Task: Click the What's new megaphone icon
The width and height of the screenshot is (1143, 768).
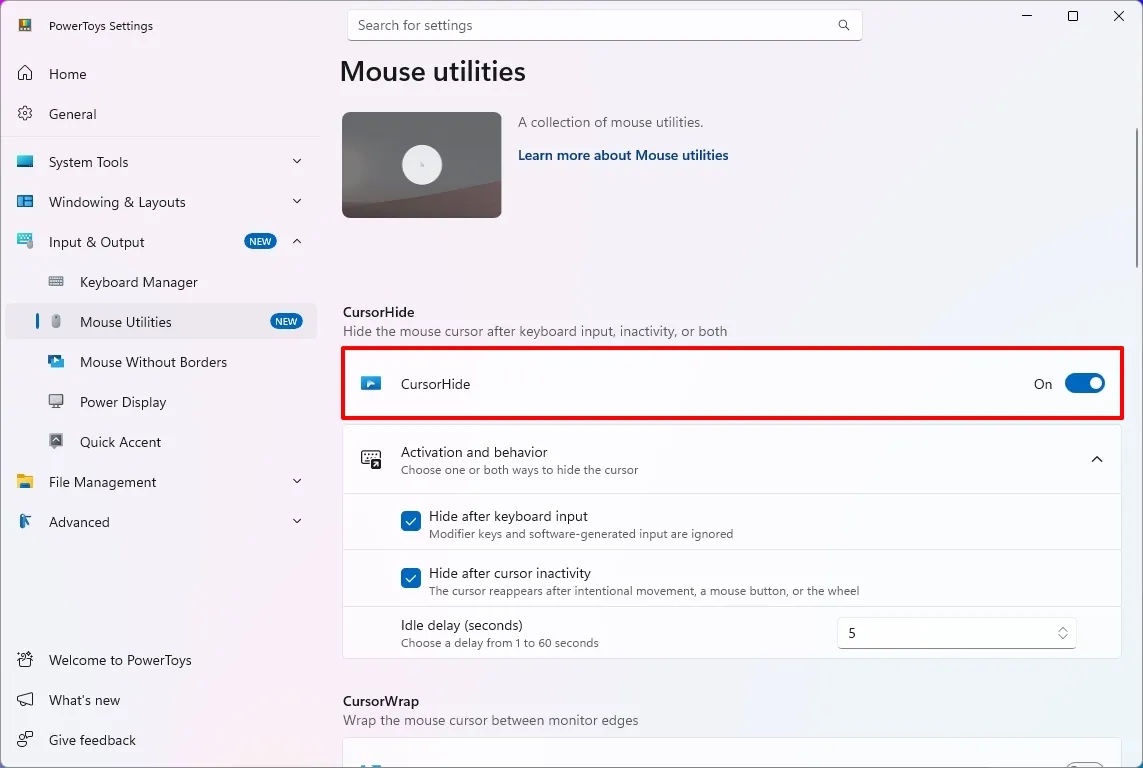Action: (x=25, y=700)
